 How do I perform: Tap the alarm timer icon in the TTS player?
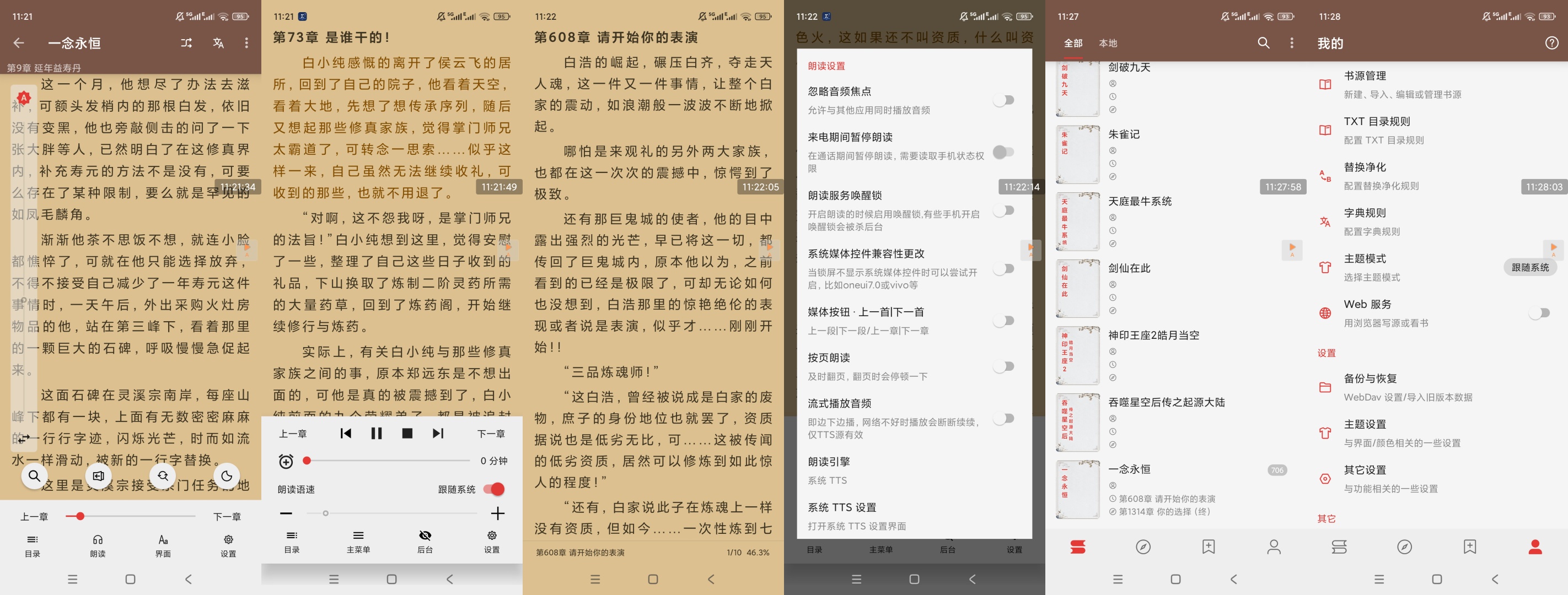[287, 462]
